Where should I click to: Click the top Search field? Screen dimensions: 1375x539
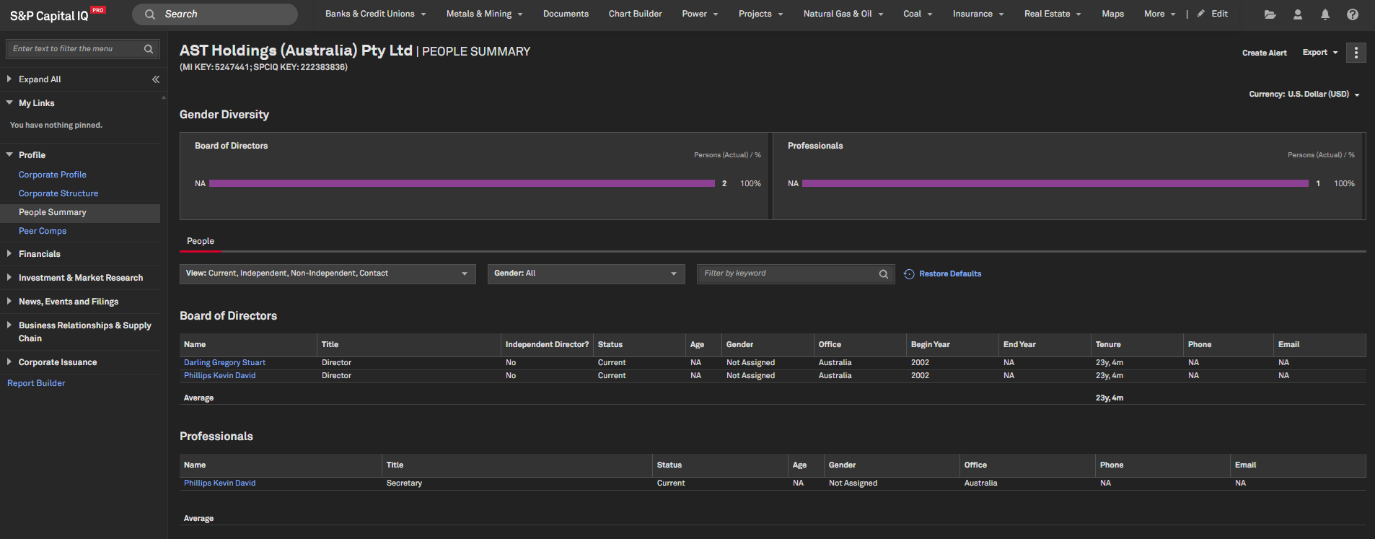point(215,14)
